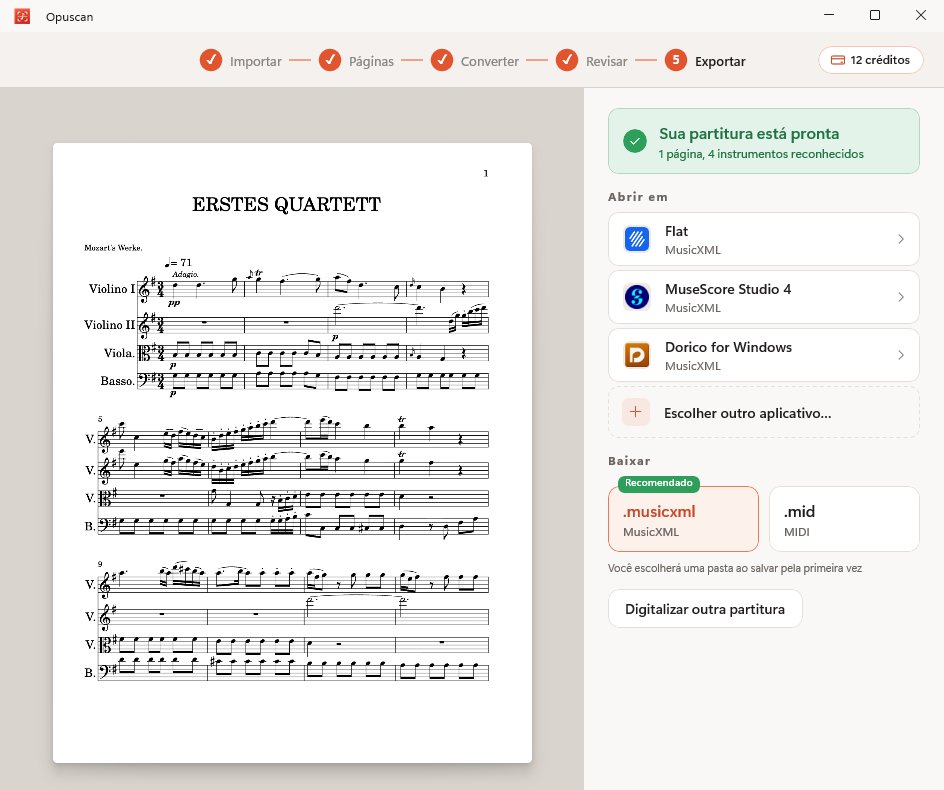
Task: Click the Revisar step checkmark icon
Action: pos(567,60)
